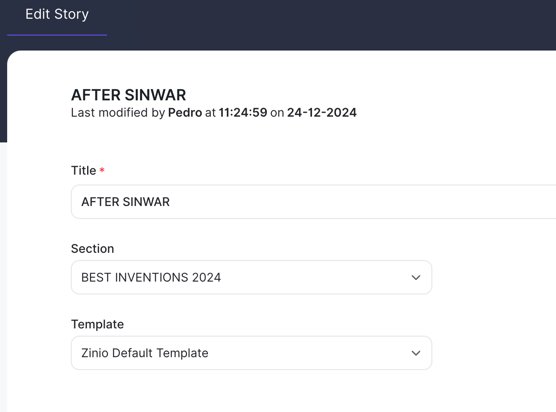Click the Title field label
The width and height of the screenshot is (556, 412).
click(x=83, y=171)
